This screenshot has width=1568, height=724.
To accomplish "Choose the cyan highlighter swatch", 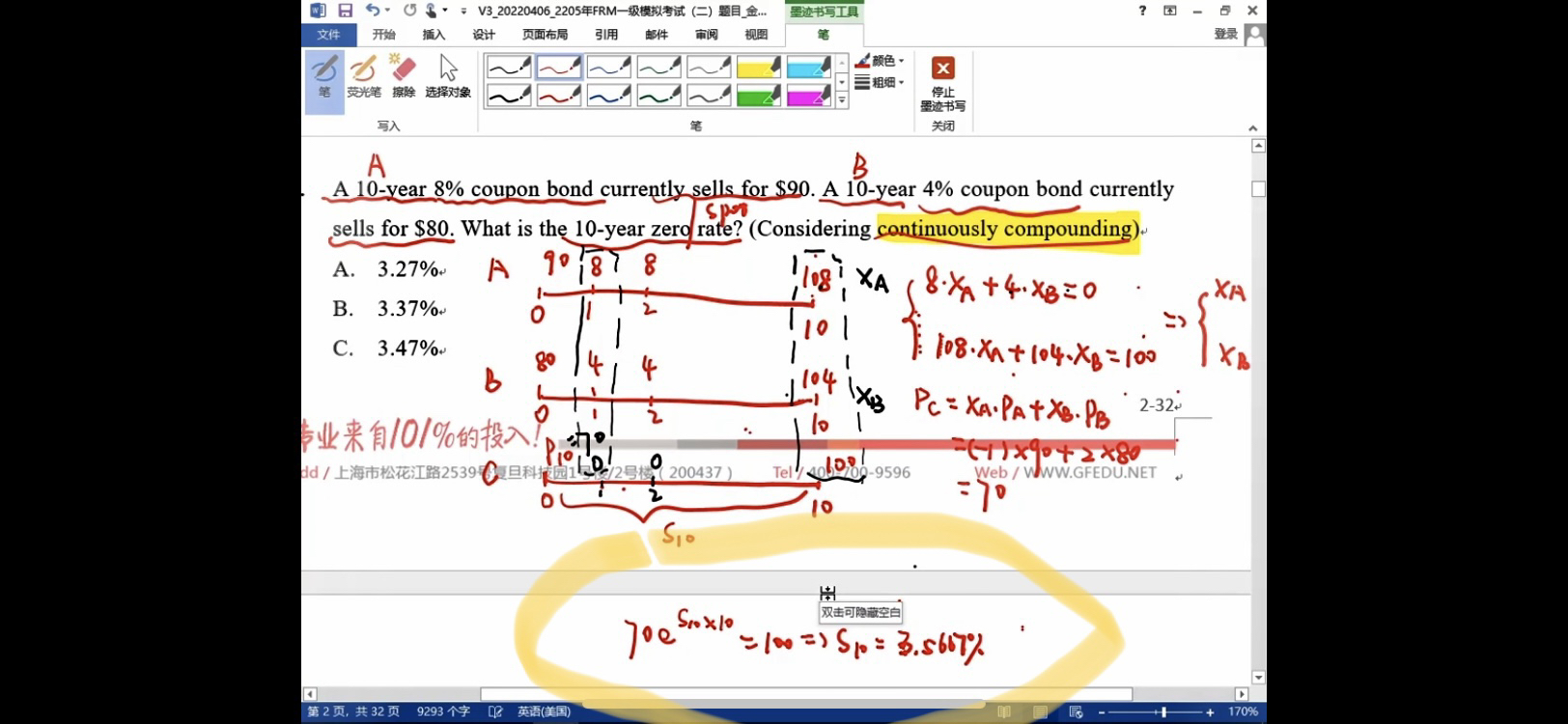I will click(809, 67).
